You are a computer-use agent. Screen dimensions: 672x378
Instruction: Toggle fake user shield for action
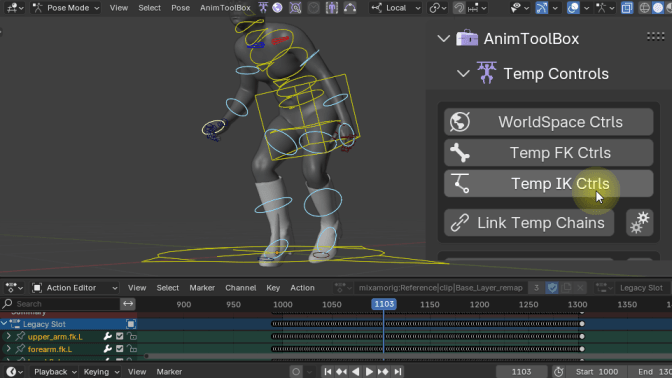coord(552,288)
